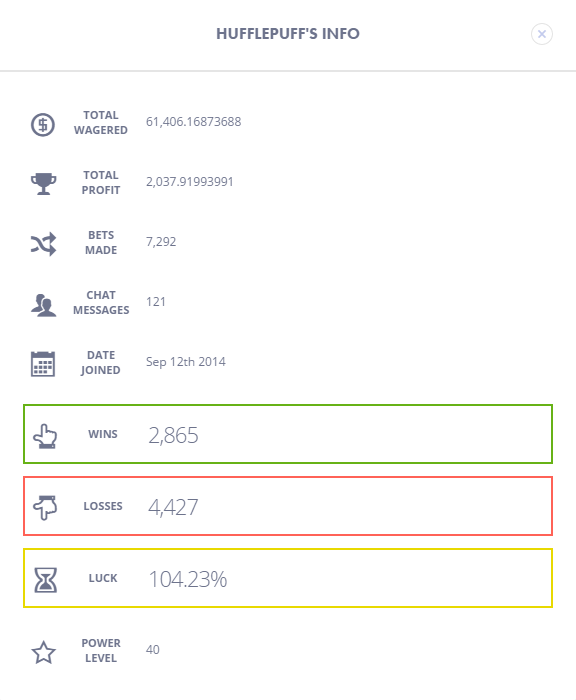Select the total wagered value 61,406.16873688
576x700 pixels.
pos(193,122)
